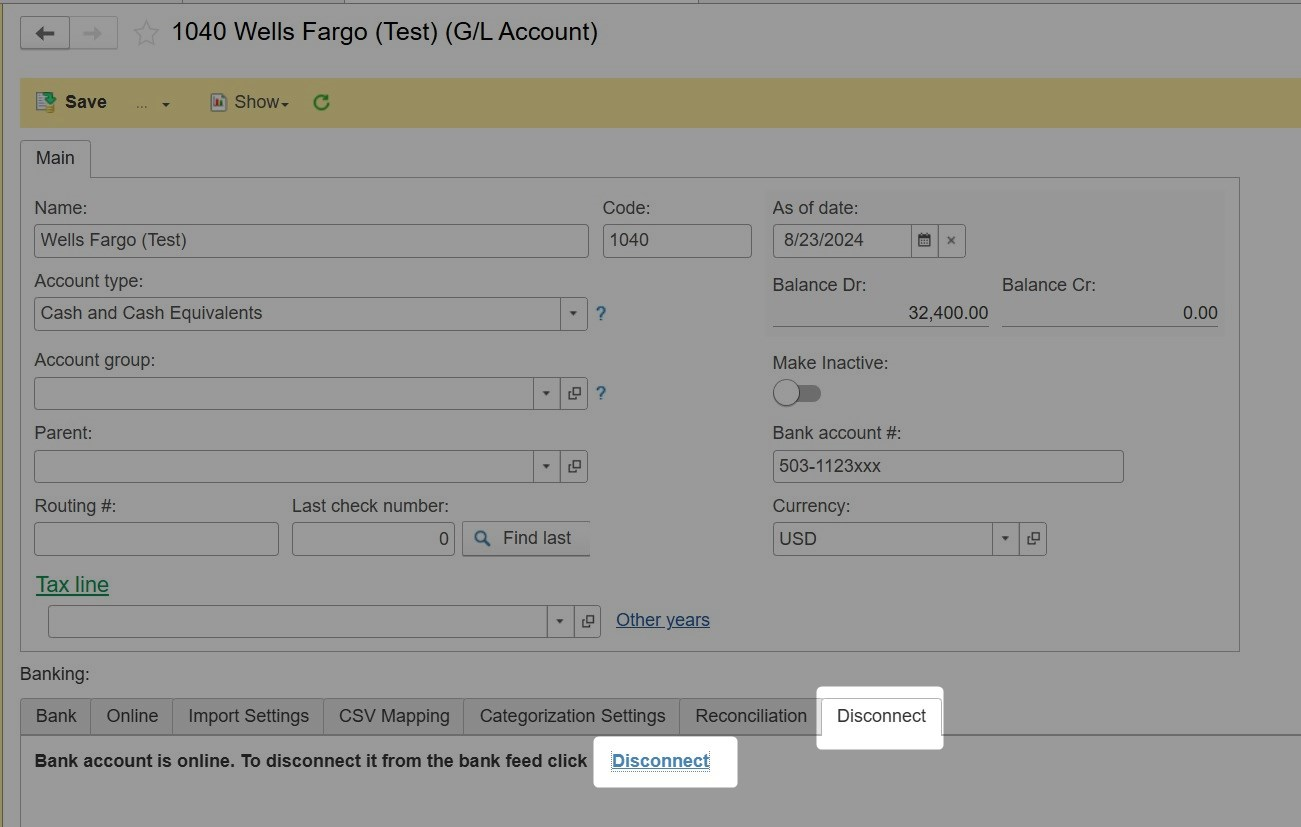The width and height of the screenshot is (1301, 827).
Task: Save the G/L account
Action: coord(71,102)
